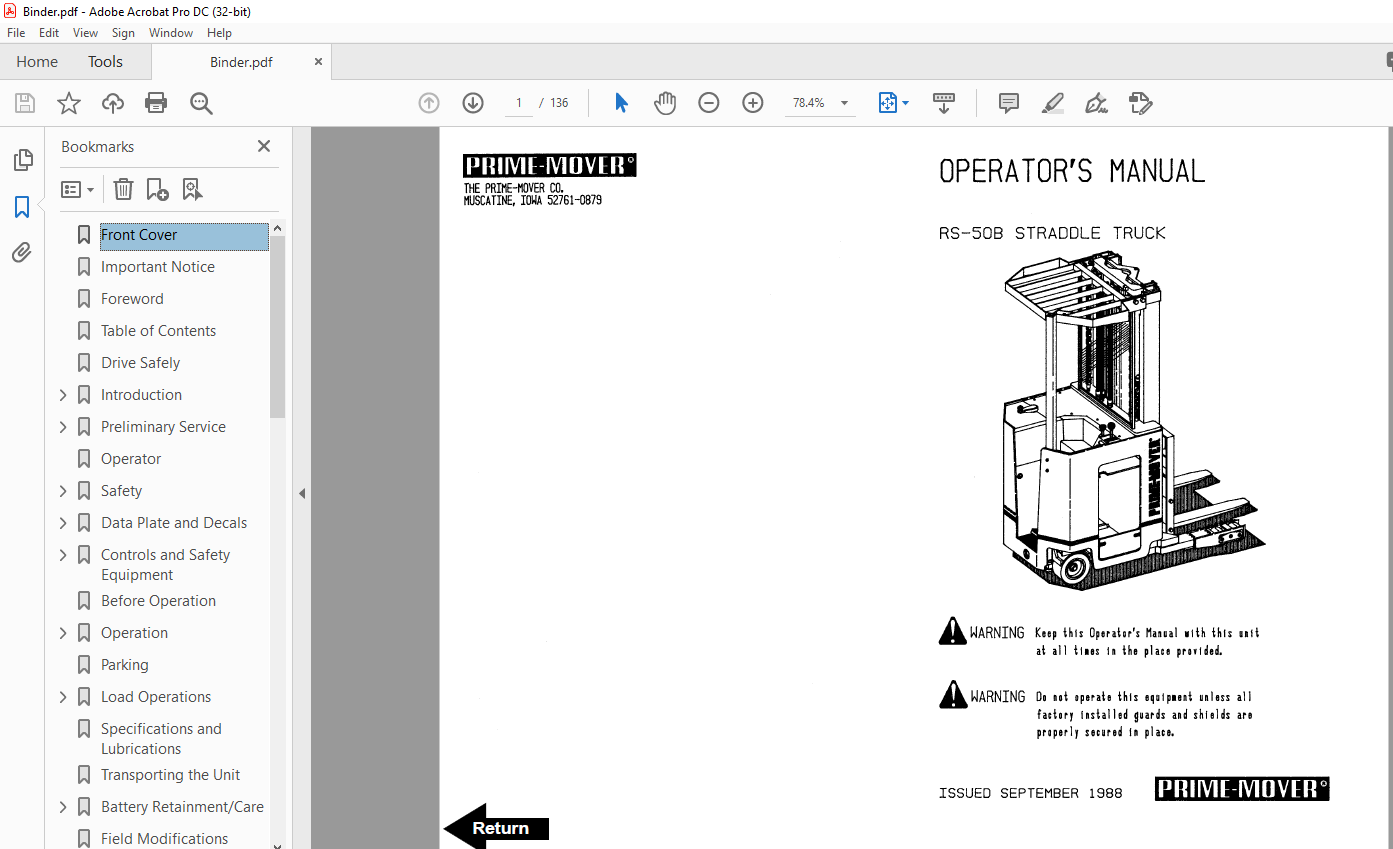Open the Drive Safely bookmark
The width and height of the screenshot is (1393, 849).
(x=141, y=363)
